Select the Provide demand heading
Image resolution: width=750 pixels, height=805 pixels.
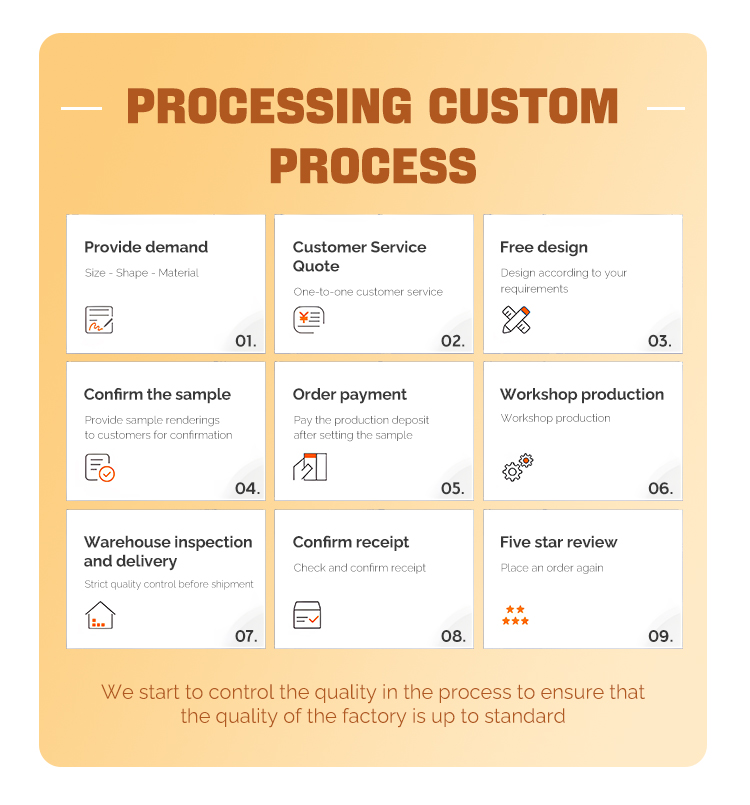point(146,247)
